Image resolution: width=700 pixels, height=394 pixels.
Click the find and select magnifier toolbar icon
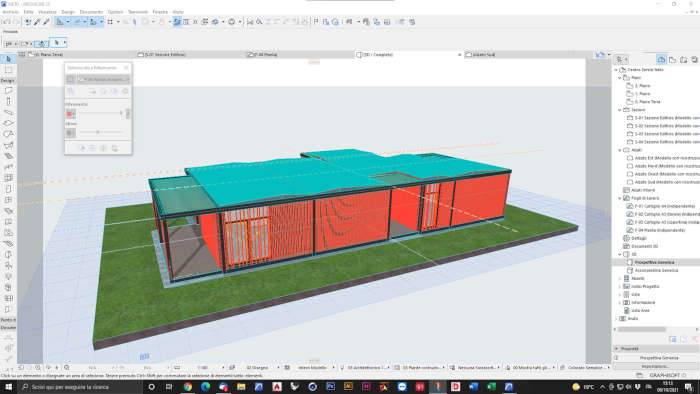[259, 22]
